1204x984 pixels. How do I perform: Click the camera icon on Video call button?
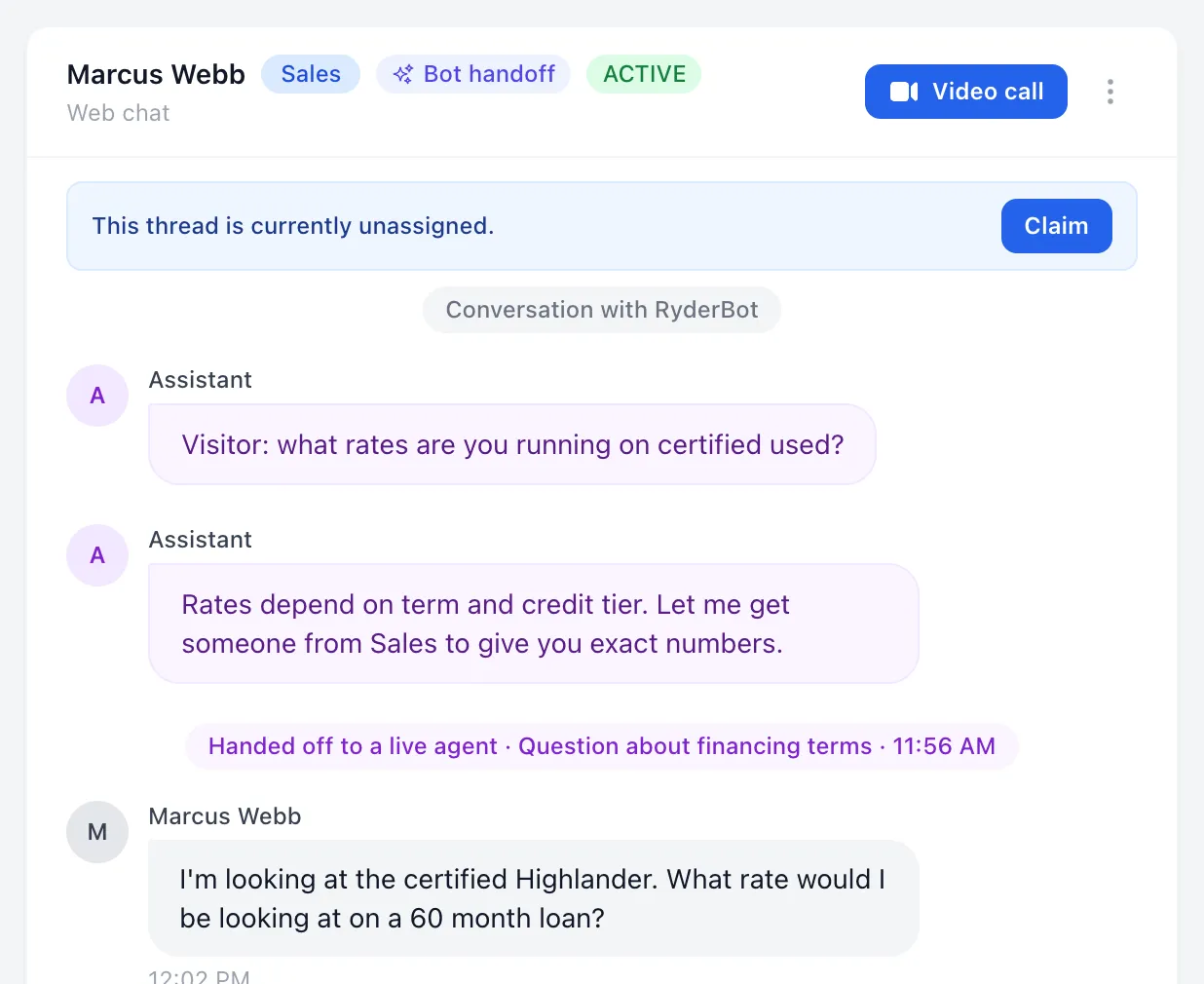tap(904, 92)
